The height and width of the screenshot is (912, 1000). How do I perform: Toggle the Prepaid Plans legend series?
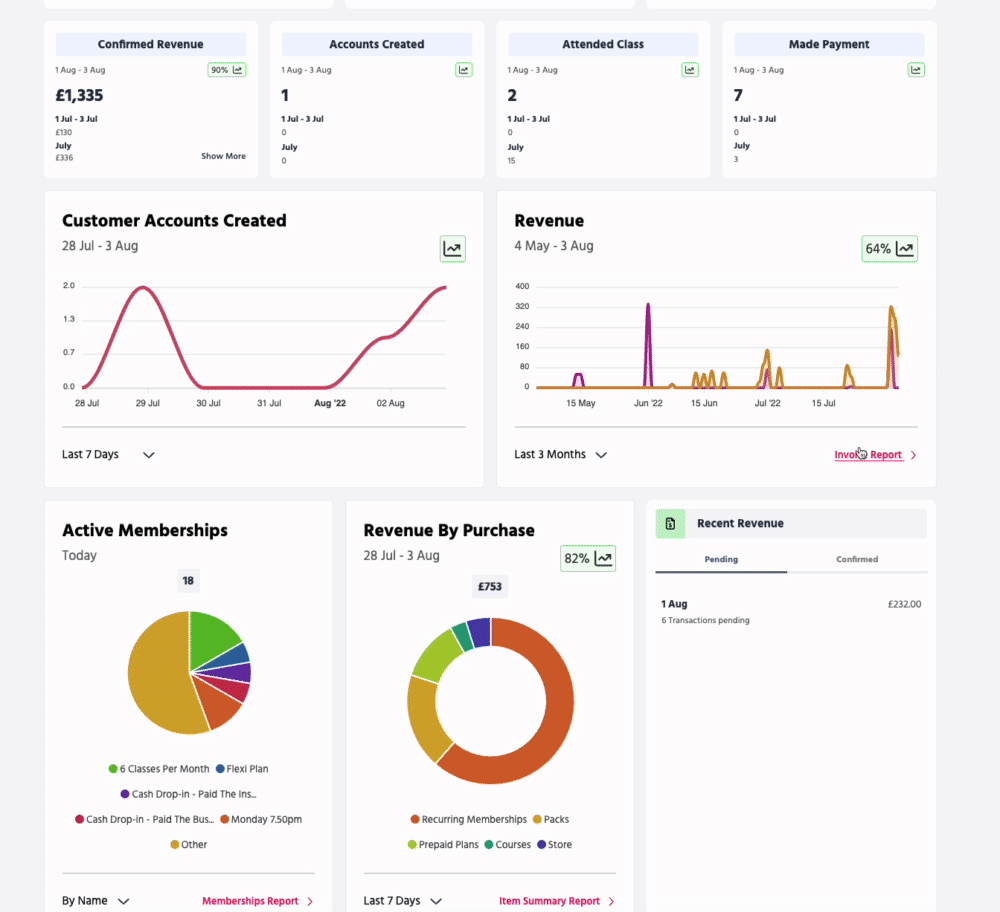pos(442,844)
